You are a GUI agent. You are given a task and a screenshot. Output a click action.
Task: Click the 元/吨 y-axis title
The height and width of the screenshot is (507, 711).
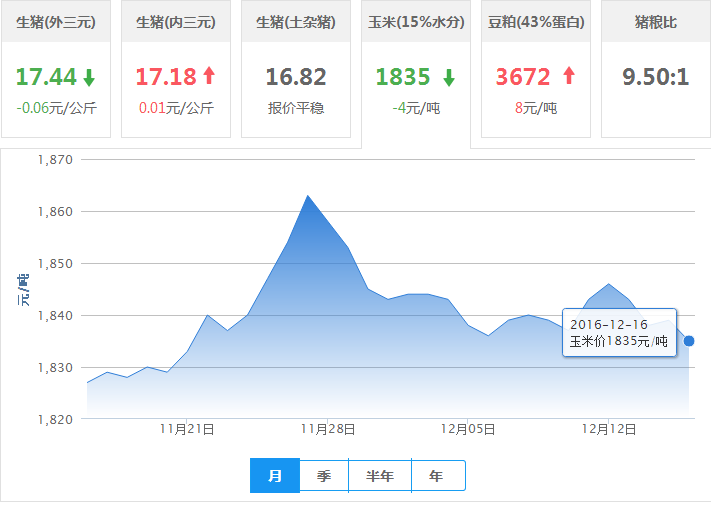(23, 290)
